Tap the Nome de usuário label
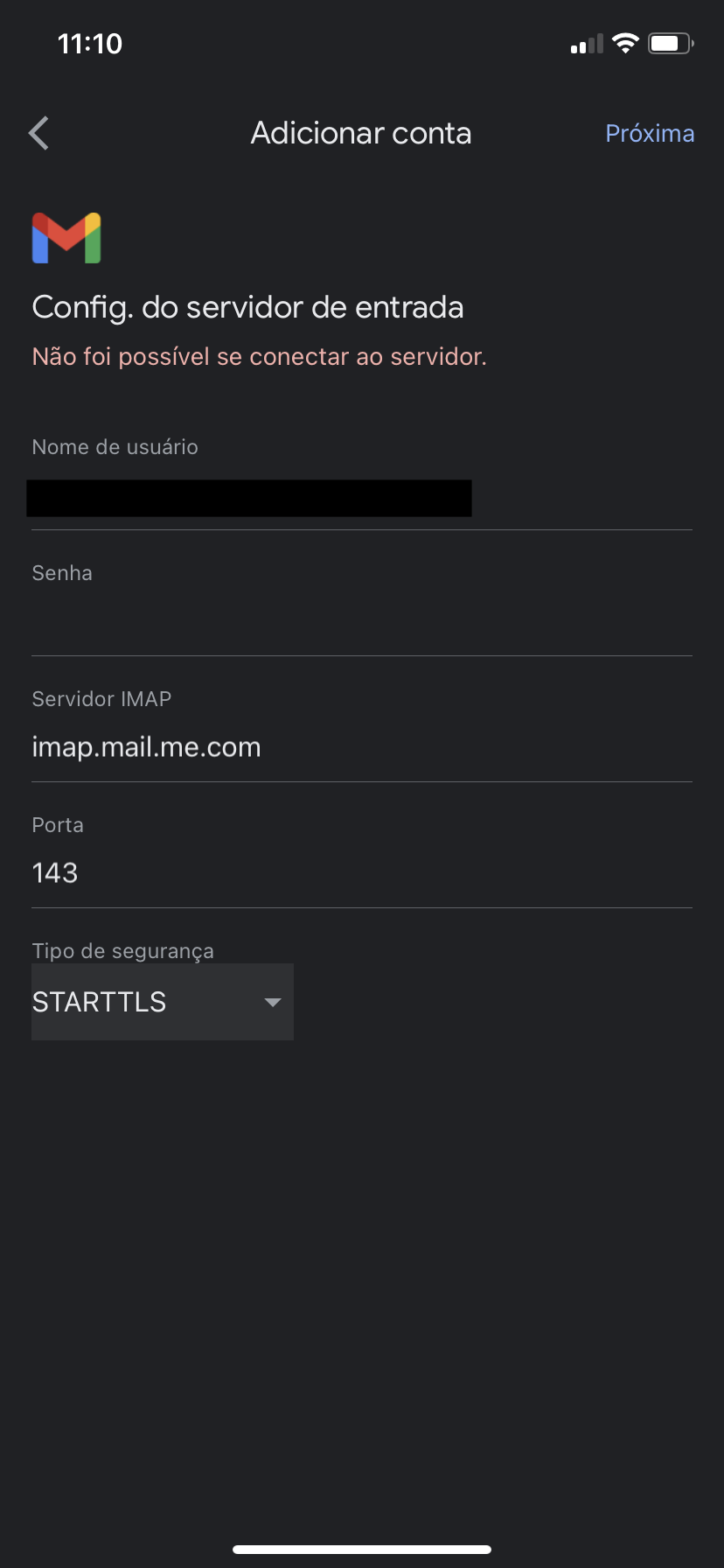The height and width of the screenshot is (1568, 724). [115, 446]
